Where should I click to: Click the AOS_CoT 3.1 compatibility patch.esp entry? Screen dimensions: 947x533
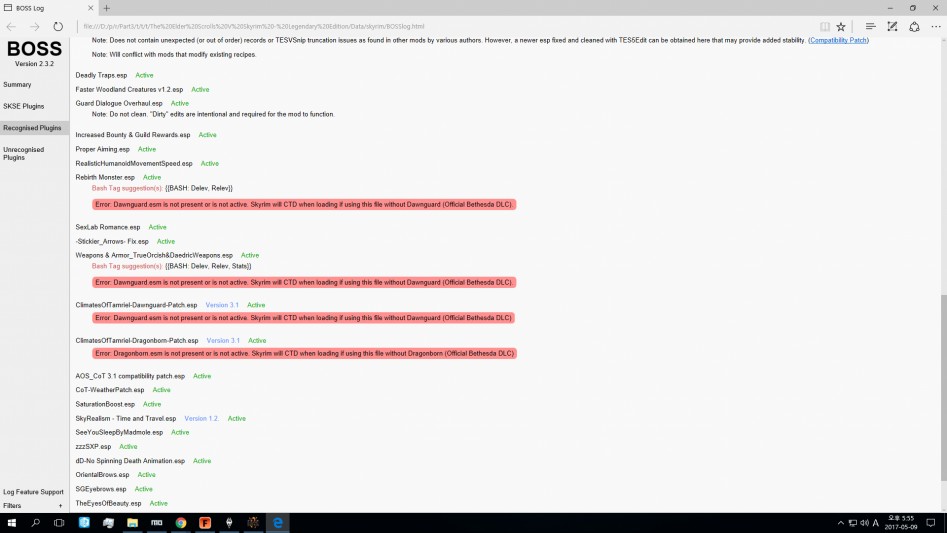pos(130,376)
